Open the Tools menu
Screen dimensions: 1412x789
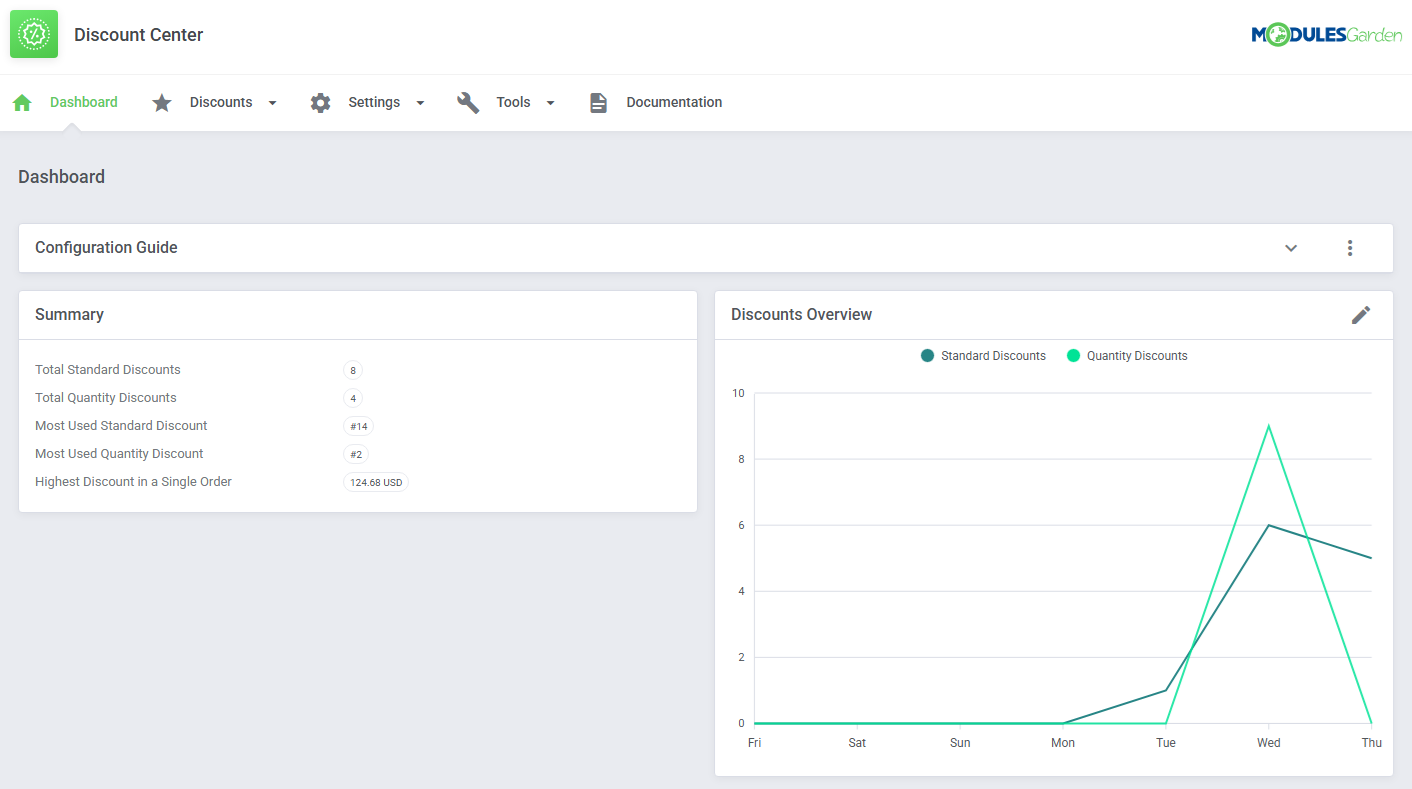click(513, 102)
